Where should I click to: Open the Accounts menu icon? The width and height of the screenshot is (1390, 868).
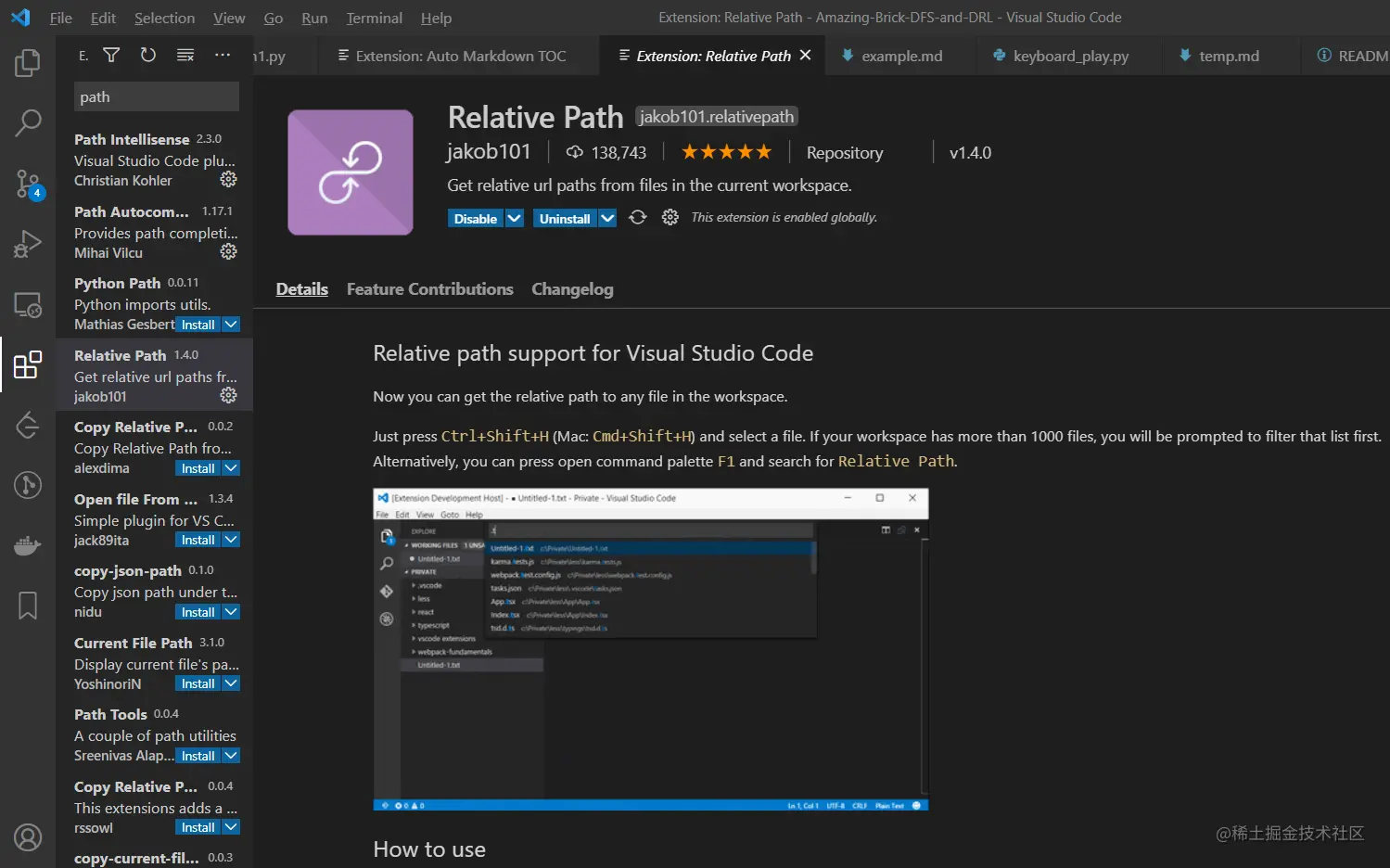pyautogui.click(x=28, y=837)
